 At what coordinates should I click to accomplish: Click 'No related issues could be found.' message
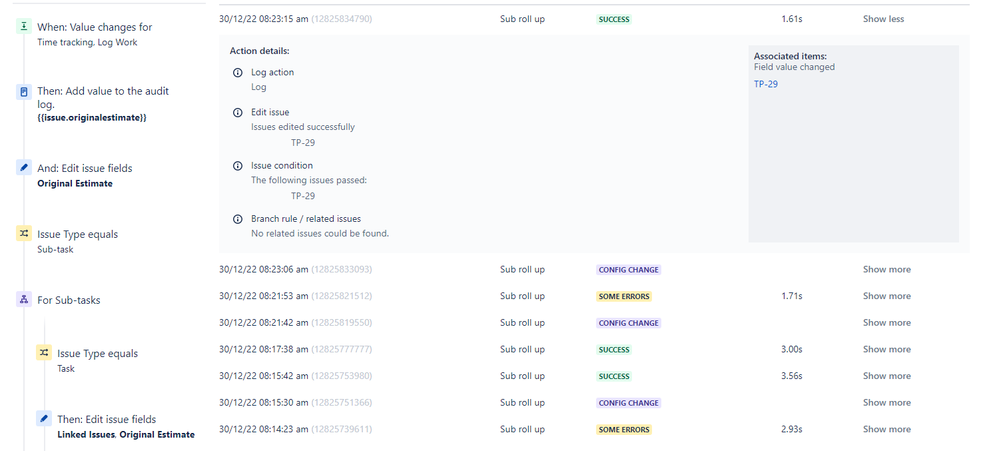(320, 233)
